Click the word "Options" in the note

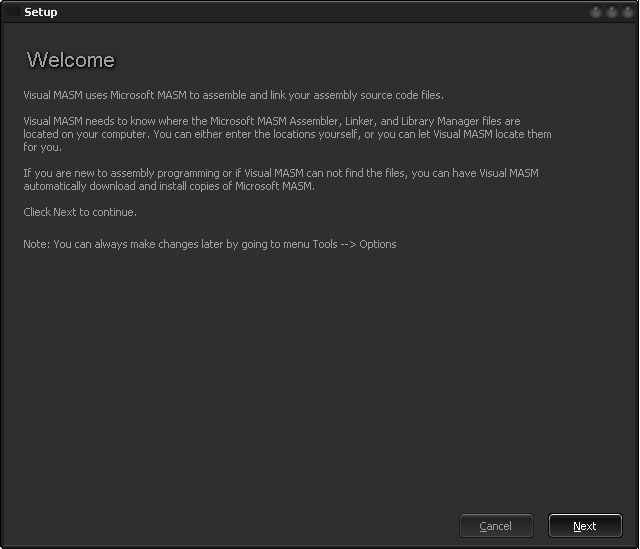[378, 244]
